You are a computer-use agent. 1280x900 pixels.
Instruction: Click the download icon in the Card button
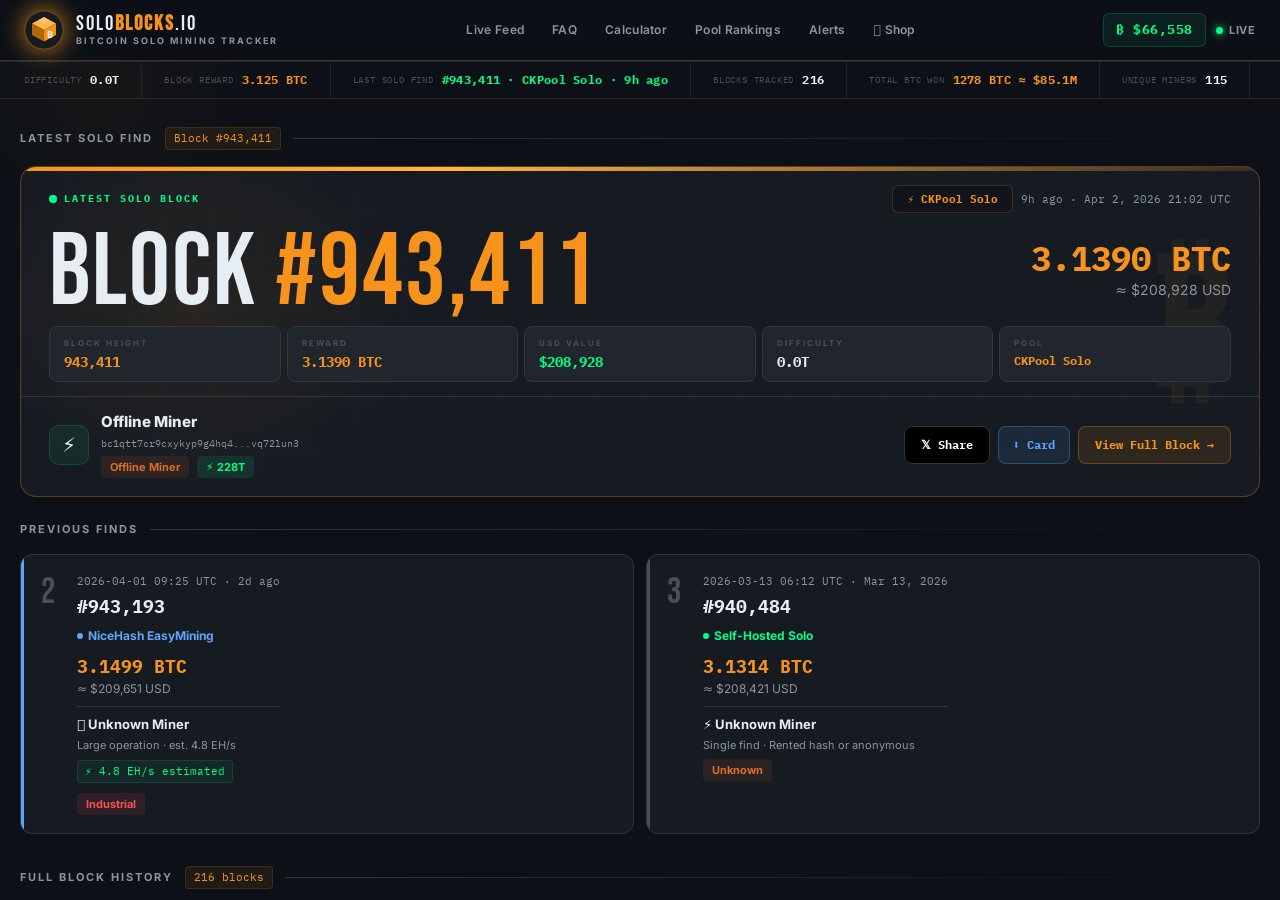point(1019,445)
